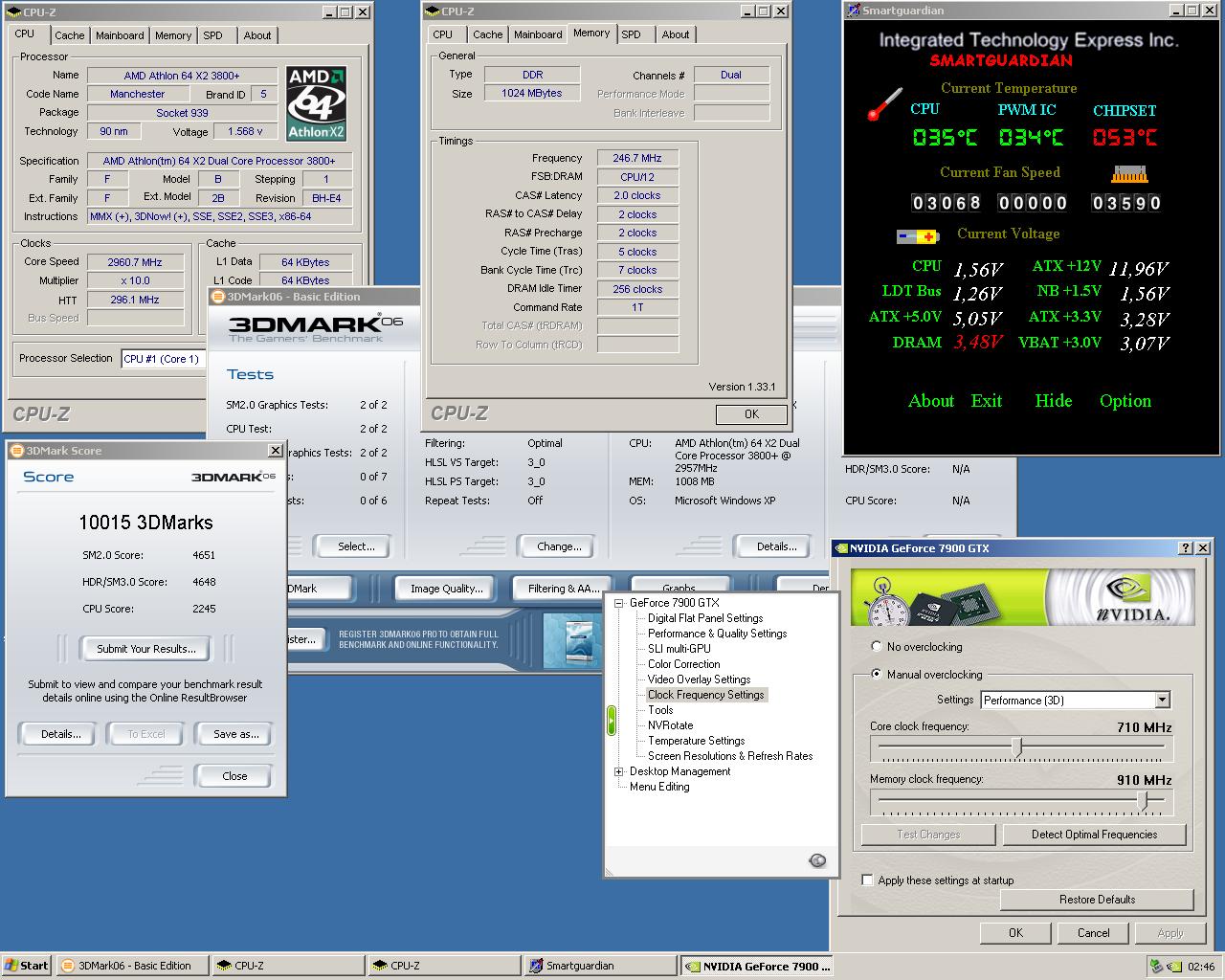Select No overclocking radio button
The image size is (1225, 980).
point(877,647)
